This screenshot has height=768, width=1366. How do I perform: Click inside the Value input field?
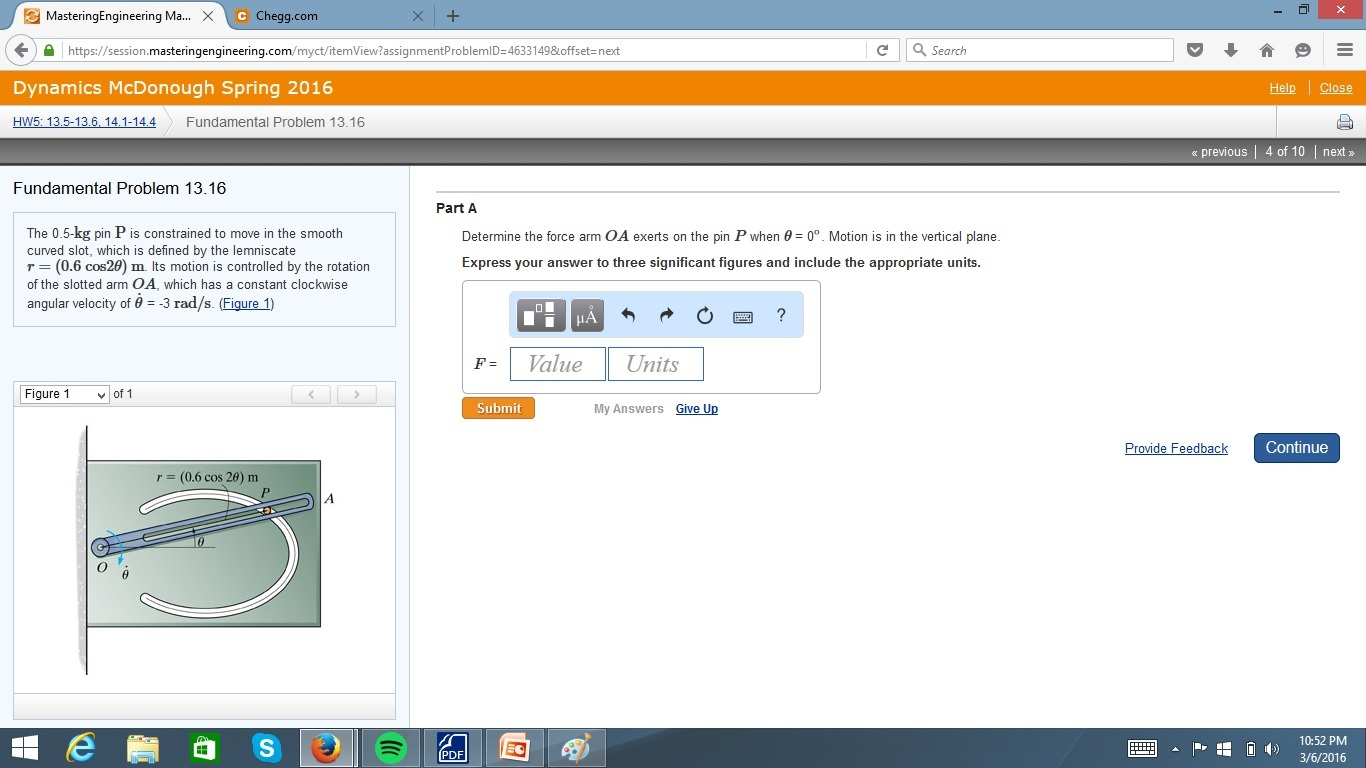(557, 363)
